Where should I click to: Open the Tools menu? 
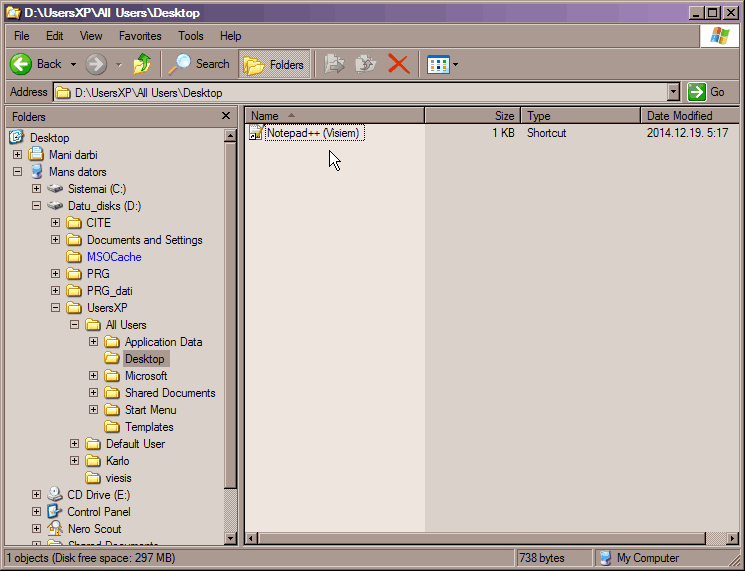click(x=191, y=36)
